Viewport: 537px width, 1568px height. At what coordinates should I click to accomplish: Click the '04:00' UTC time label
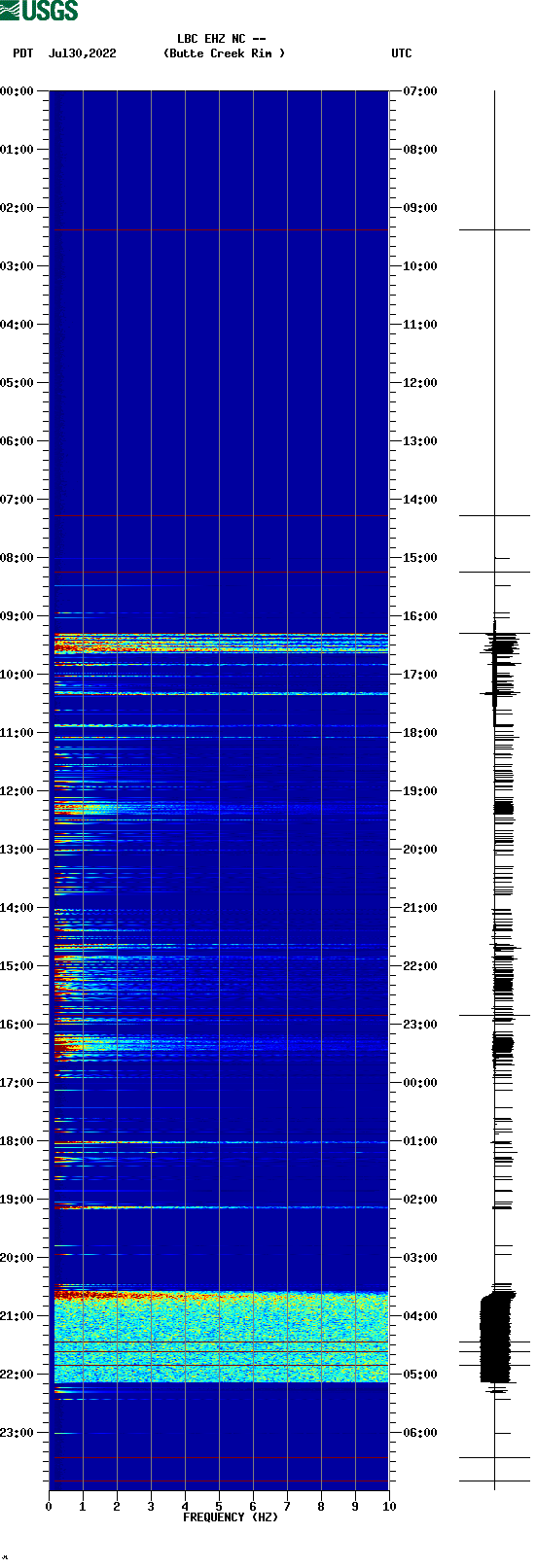[420, 1316]
